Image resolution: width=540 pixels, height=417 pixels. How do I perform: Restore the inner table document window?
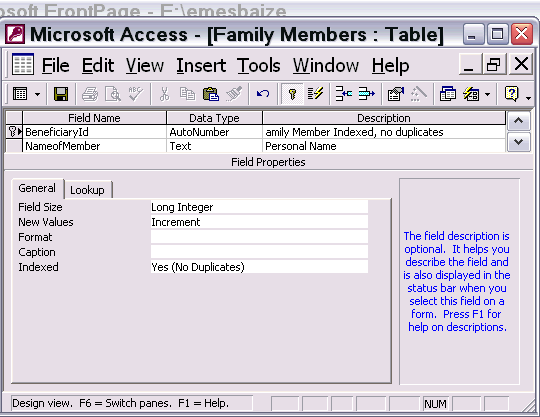[x=494, y=64]
